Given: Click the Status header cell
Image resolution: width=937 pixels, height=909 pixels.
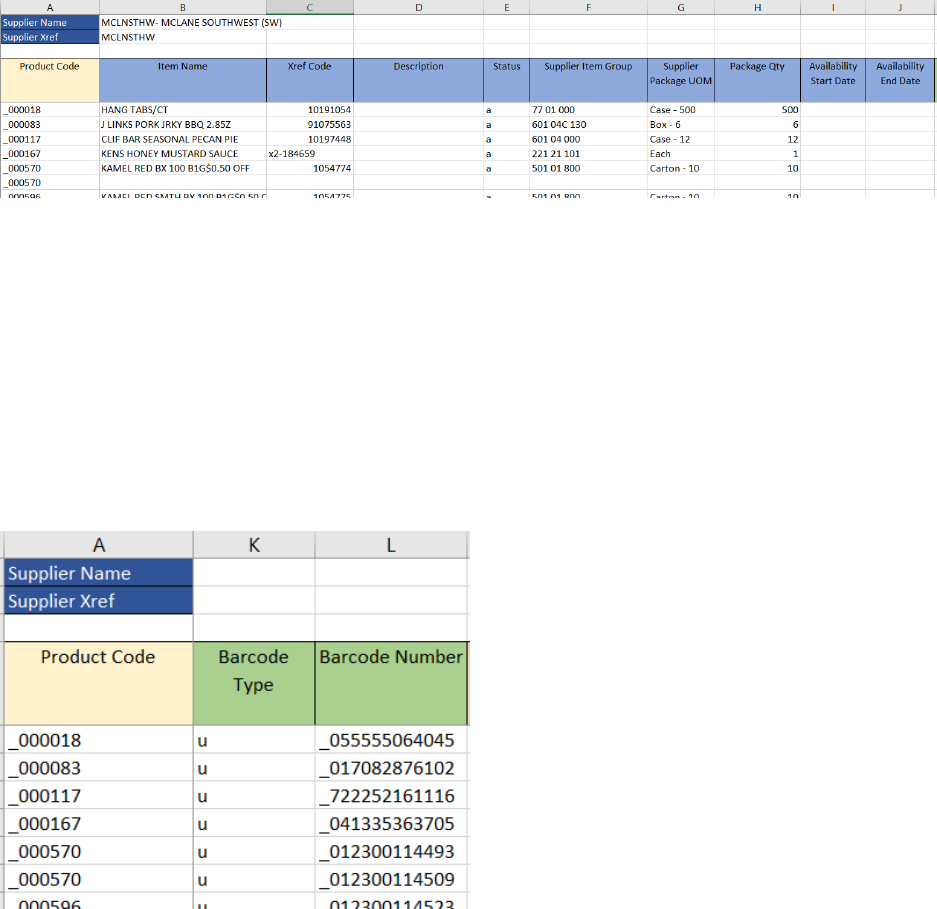Looking at the screenshot, I should (x=507, y=80).
